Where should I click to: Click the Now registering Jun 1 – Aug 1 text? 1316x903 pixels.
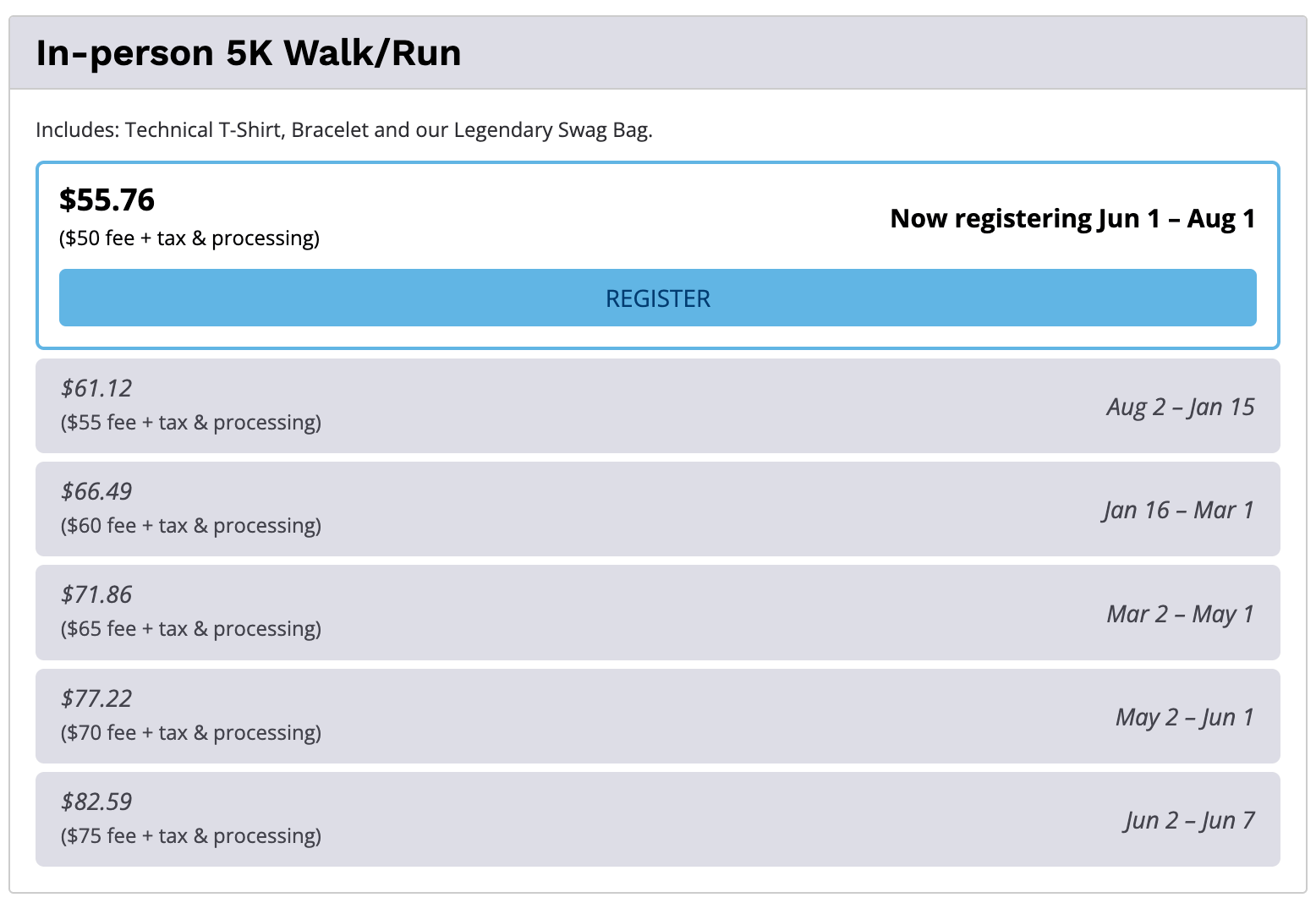pyautogui.click(x=1072, y=218)
